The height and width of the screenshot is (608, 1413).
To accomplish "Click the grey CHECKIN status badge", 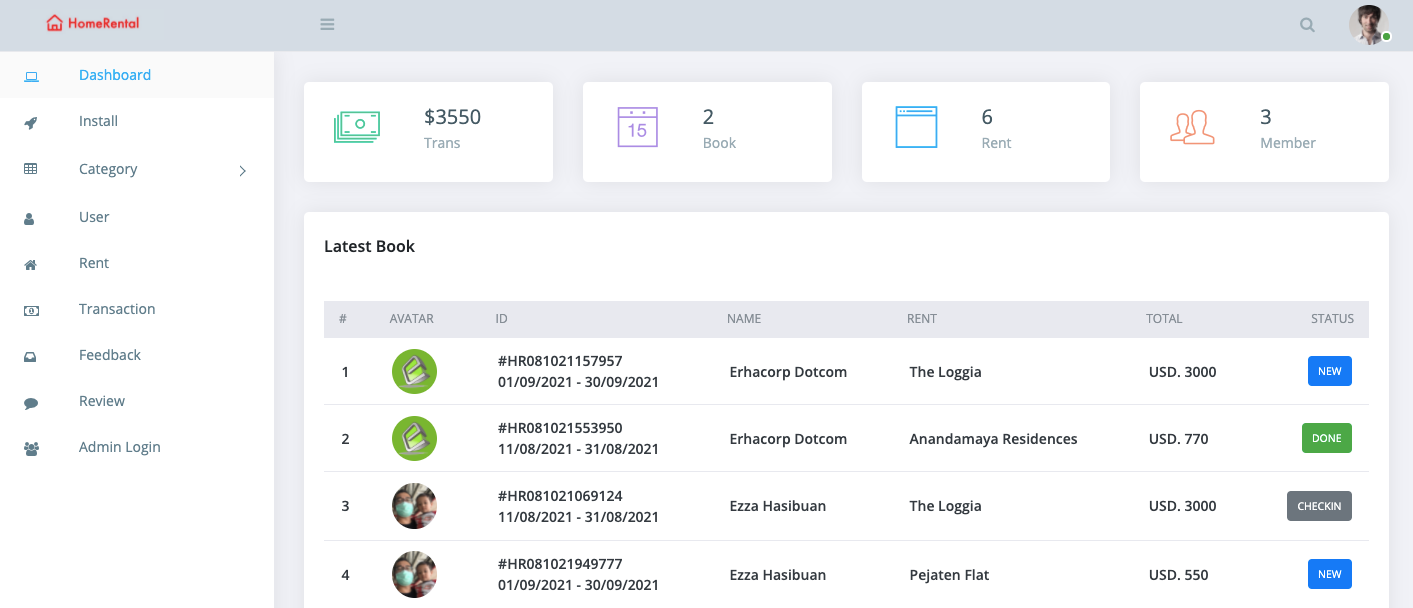I will (1319, 506).
